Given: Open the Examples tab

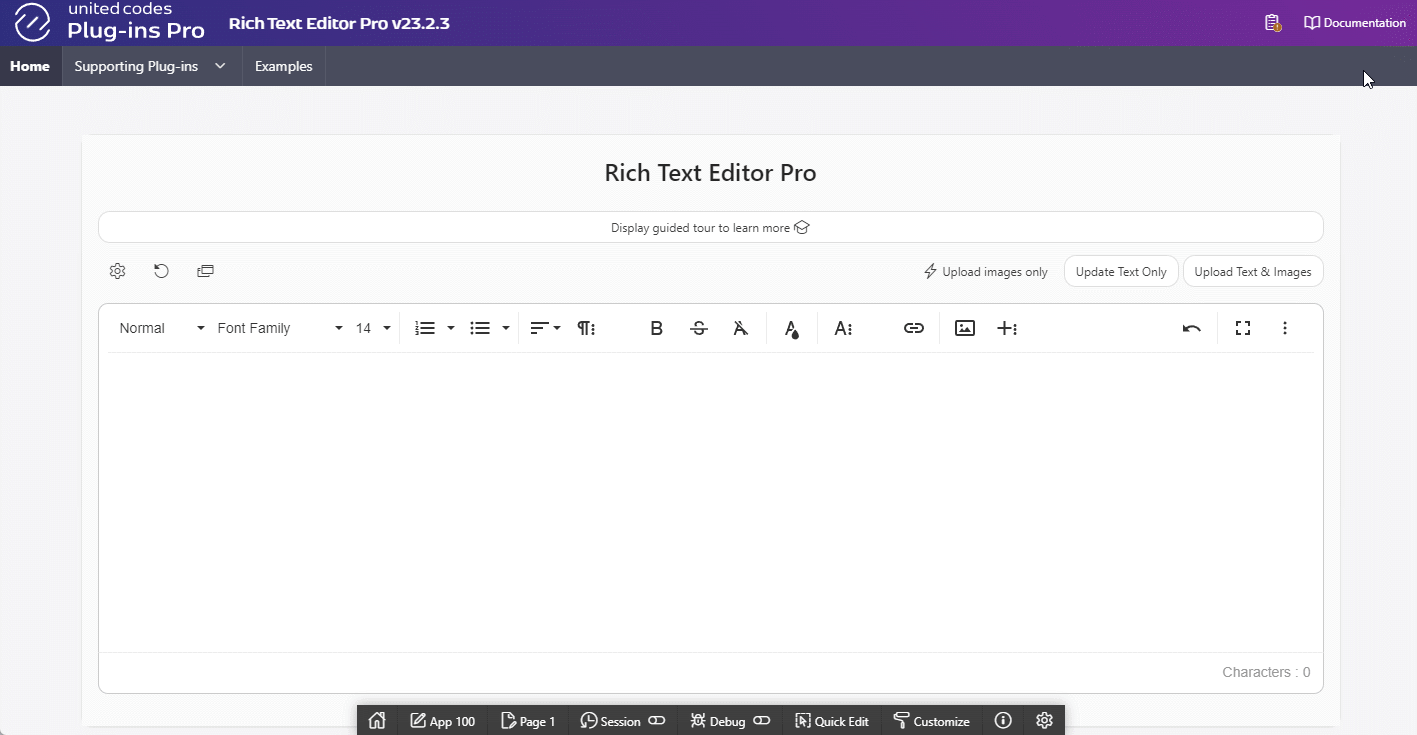Looking at the screenshot, I should tap(284, 66).
